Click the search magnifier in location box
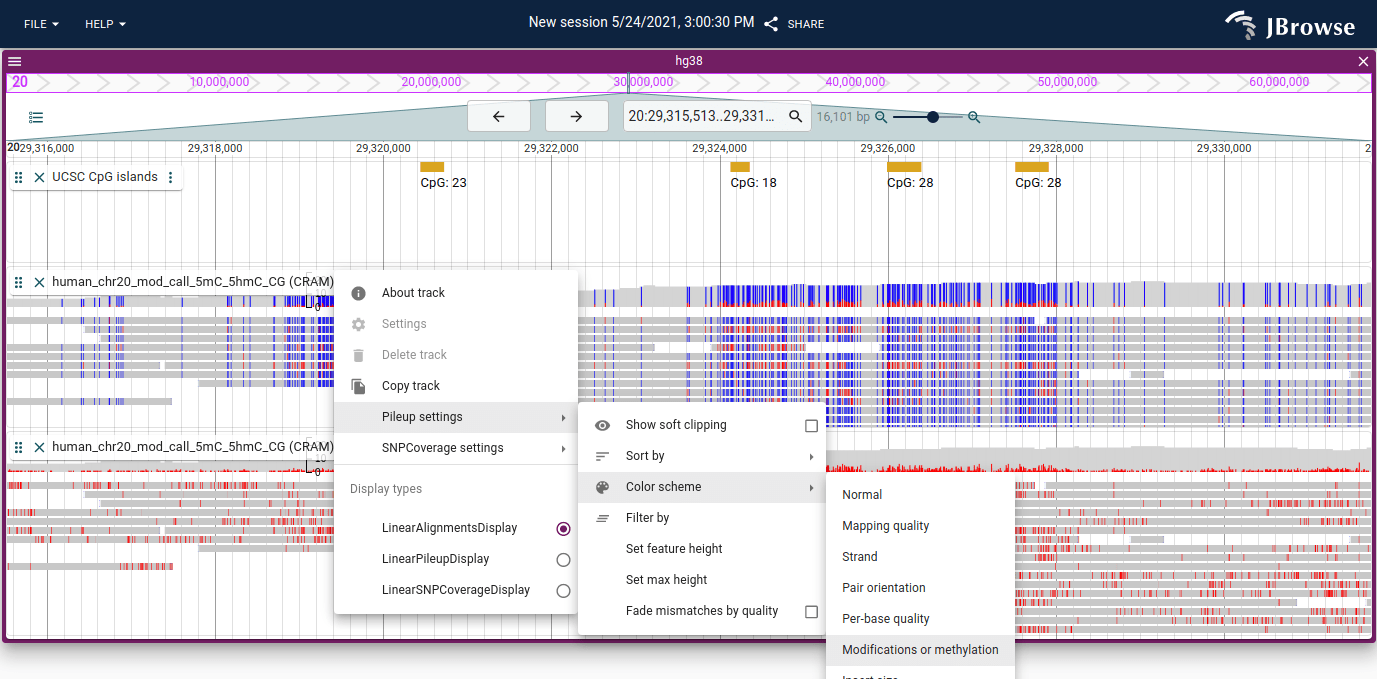The width and height of the screenshot is (1377, 679). point(796,116)
